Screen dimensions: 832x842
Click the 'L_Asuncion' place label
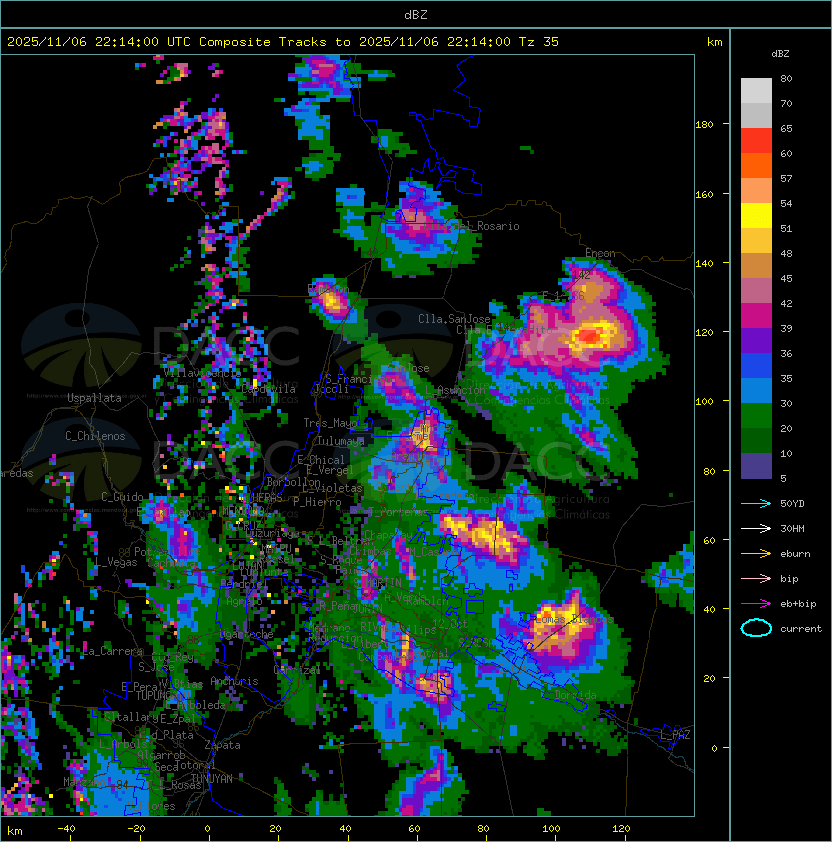pos(455,390)
